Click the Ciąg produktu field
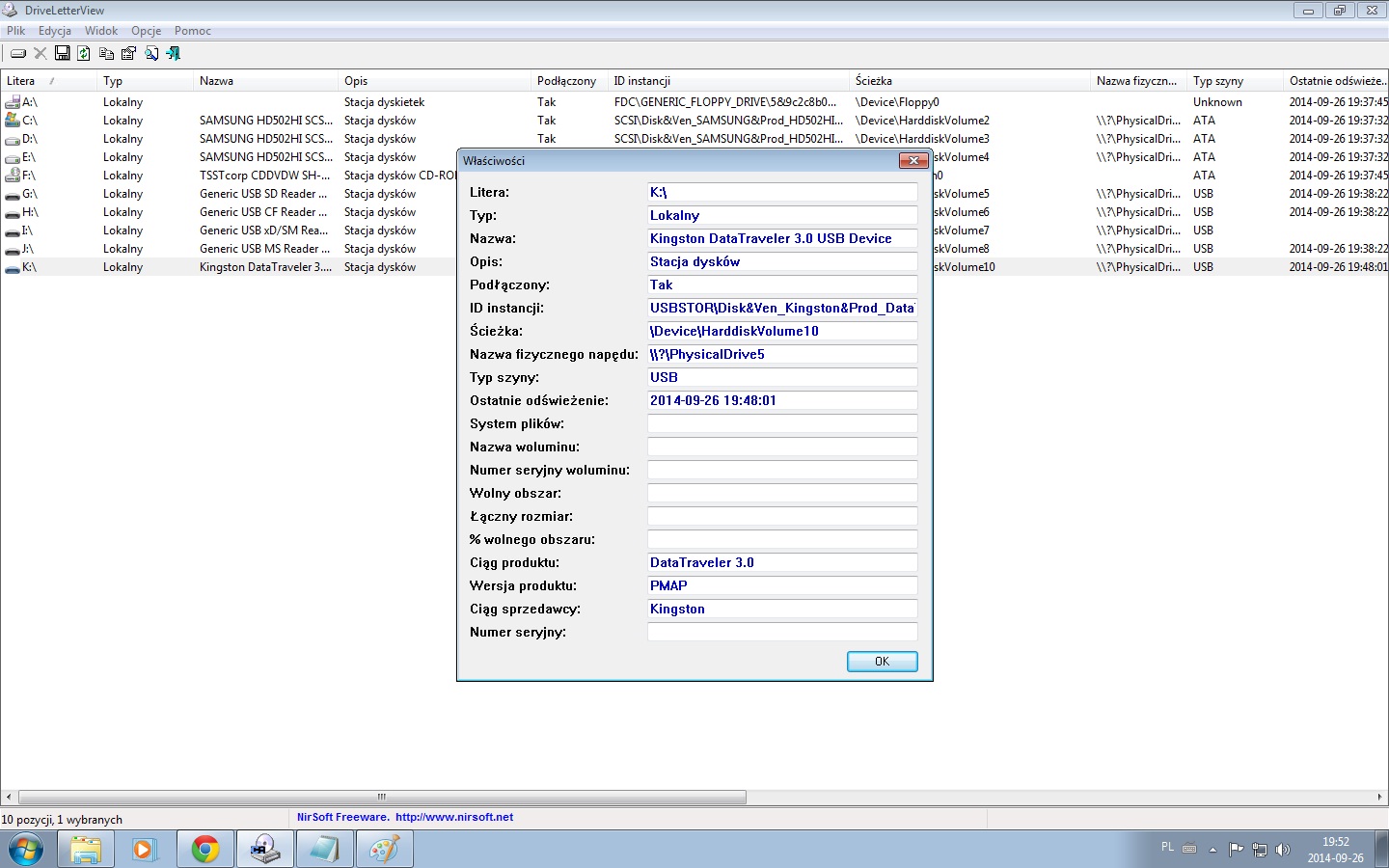This screenshot has height=868, width=1389. (x=782, y=562)
